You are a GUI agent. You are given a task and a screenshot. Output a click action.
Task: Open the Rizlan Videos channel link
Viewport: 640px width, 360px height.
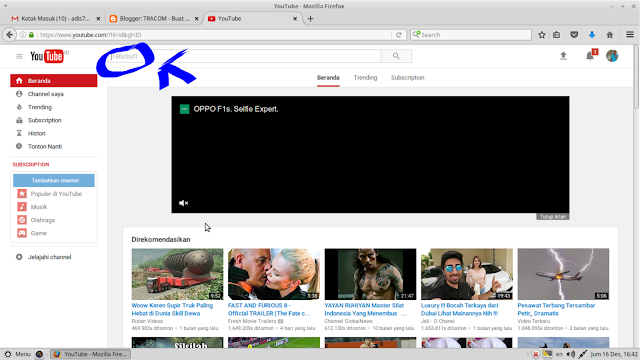tap(147, 321)
